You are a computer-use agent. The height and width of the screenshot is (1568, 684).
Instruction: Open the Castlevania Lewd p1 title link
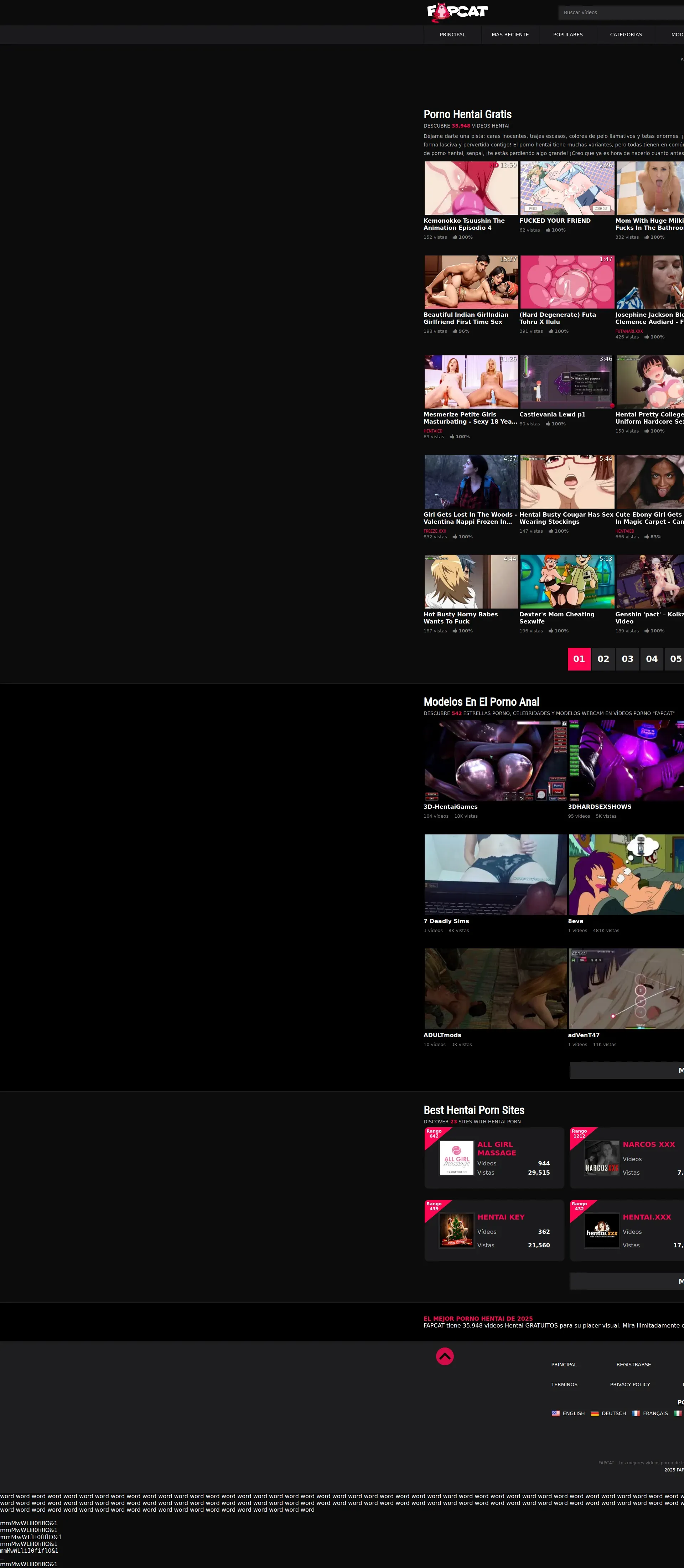[x=552, y=414]
